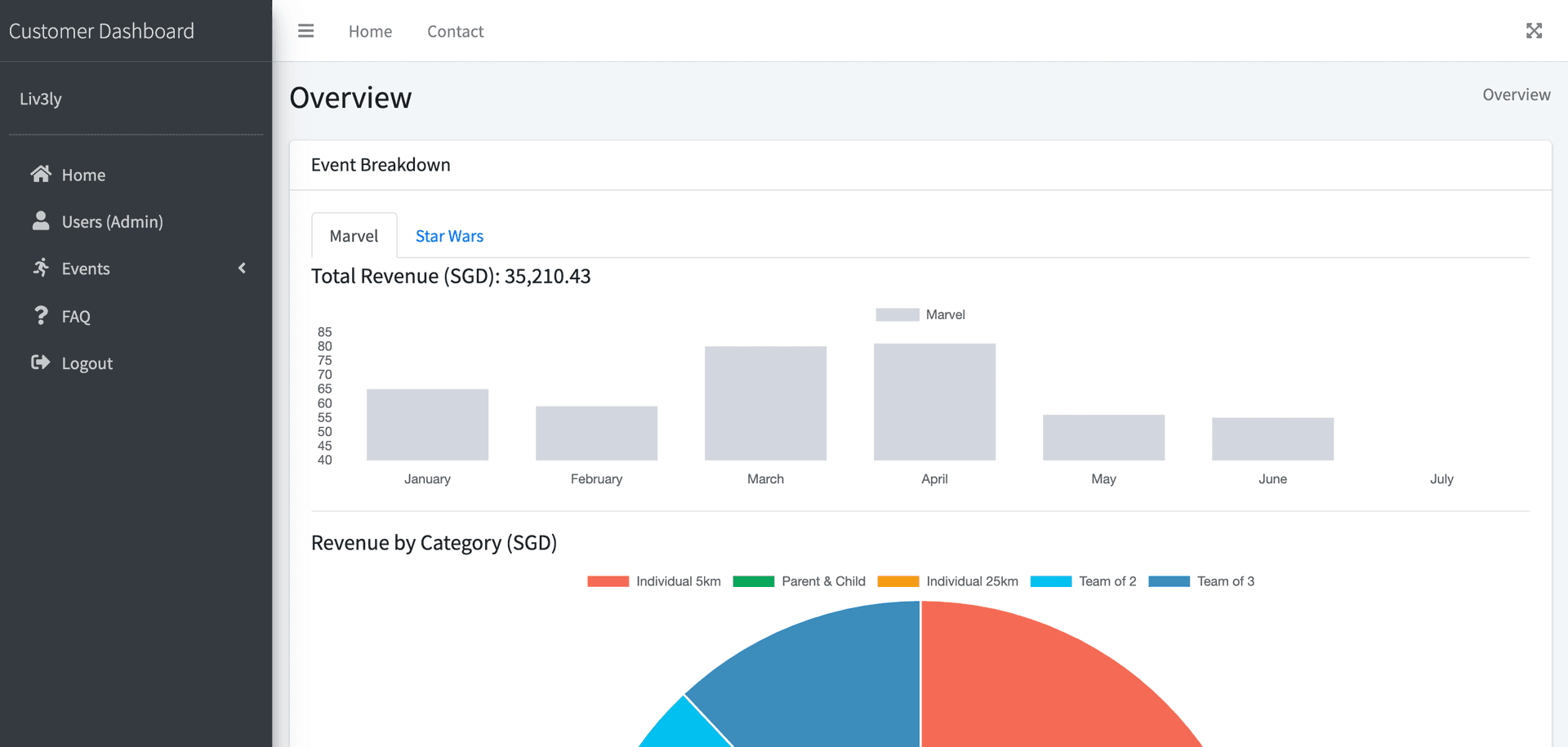
Task: Collapse the Events submenu chevron
Action: point(242,267)
